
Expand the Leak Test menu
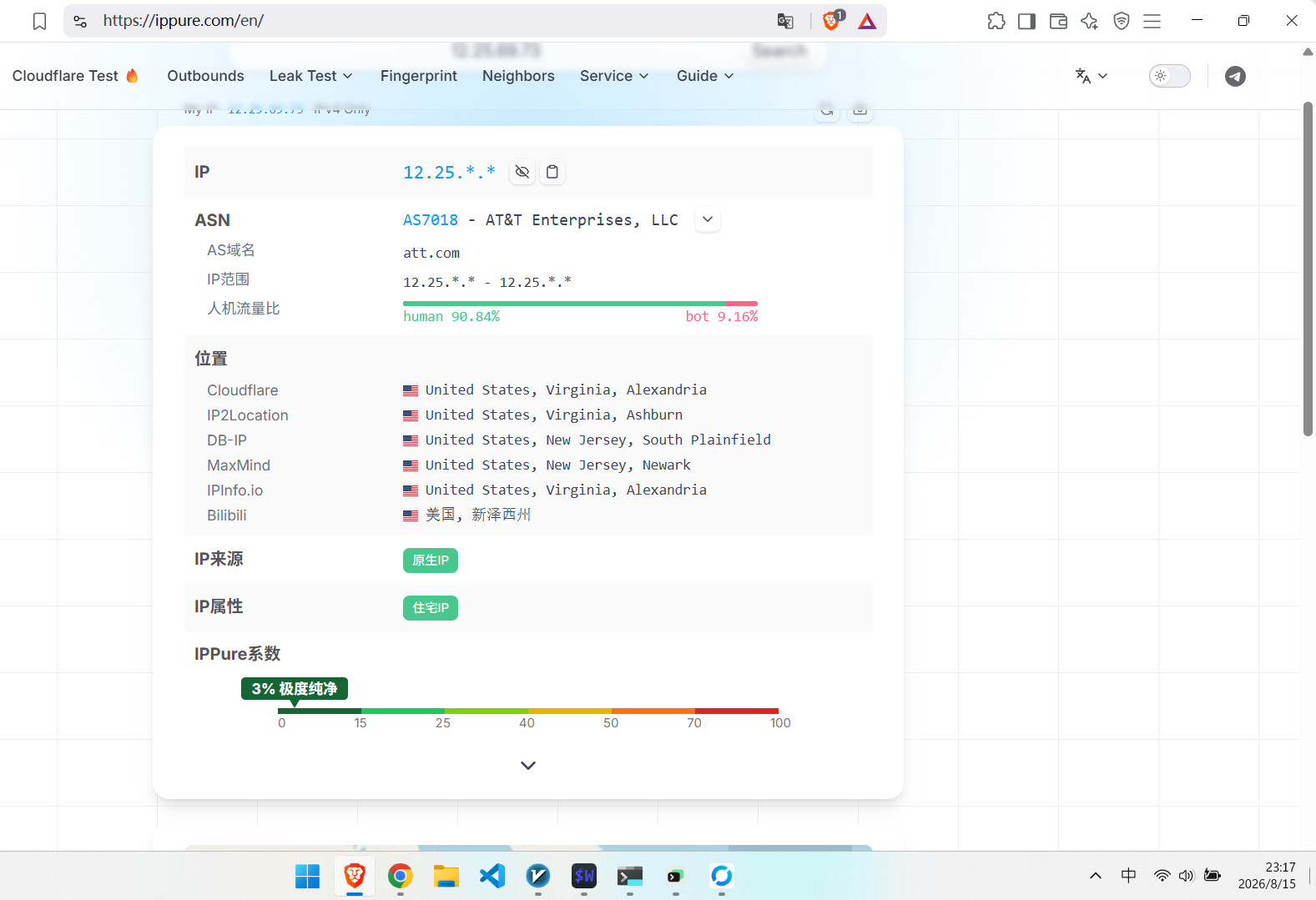pyautogui.click(x=310, y=76)
